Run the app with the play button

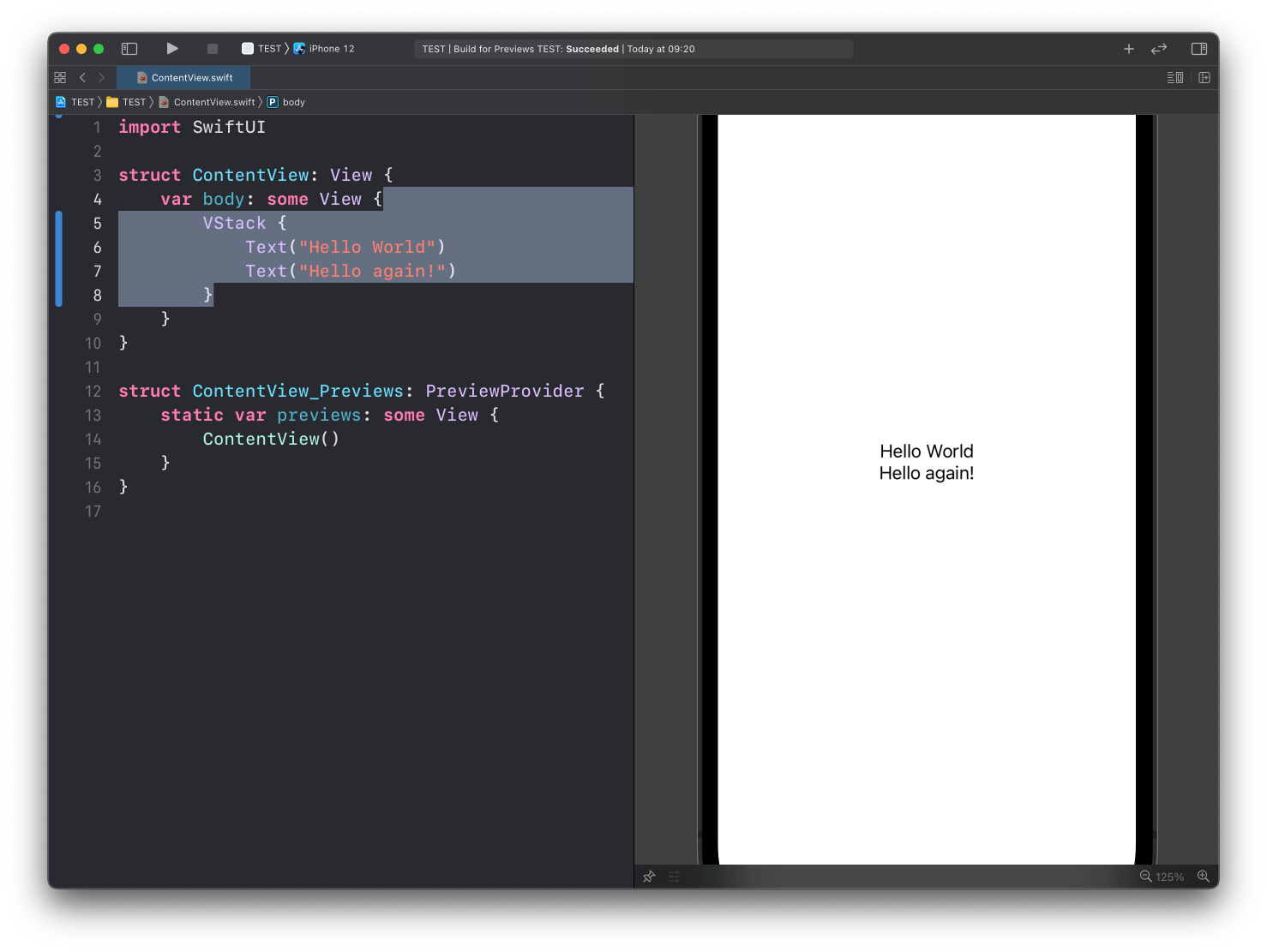(172, 49)
